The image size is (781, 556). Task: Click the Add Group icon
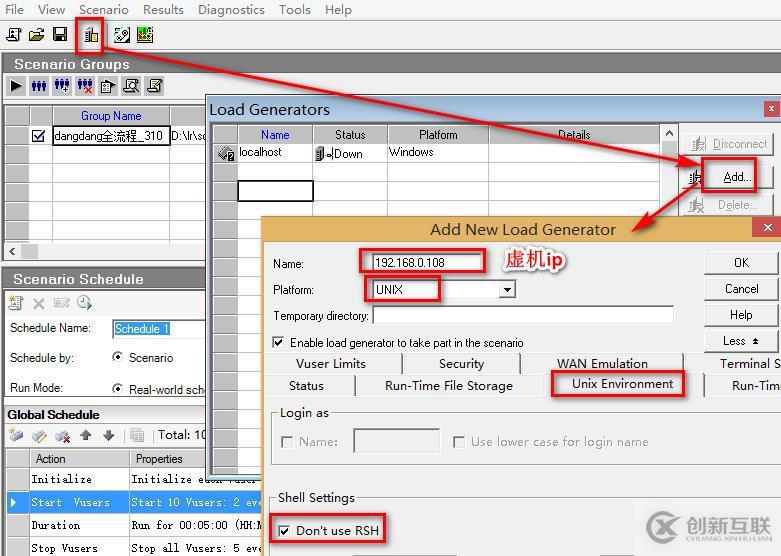pos(62,86)
